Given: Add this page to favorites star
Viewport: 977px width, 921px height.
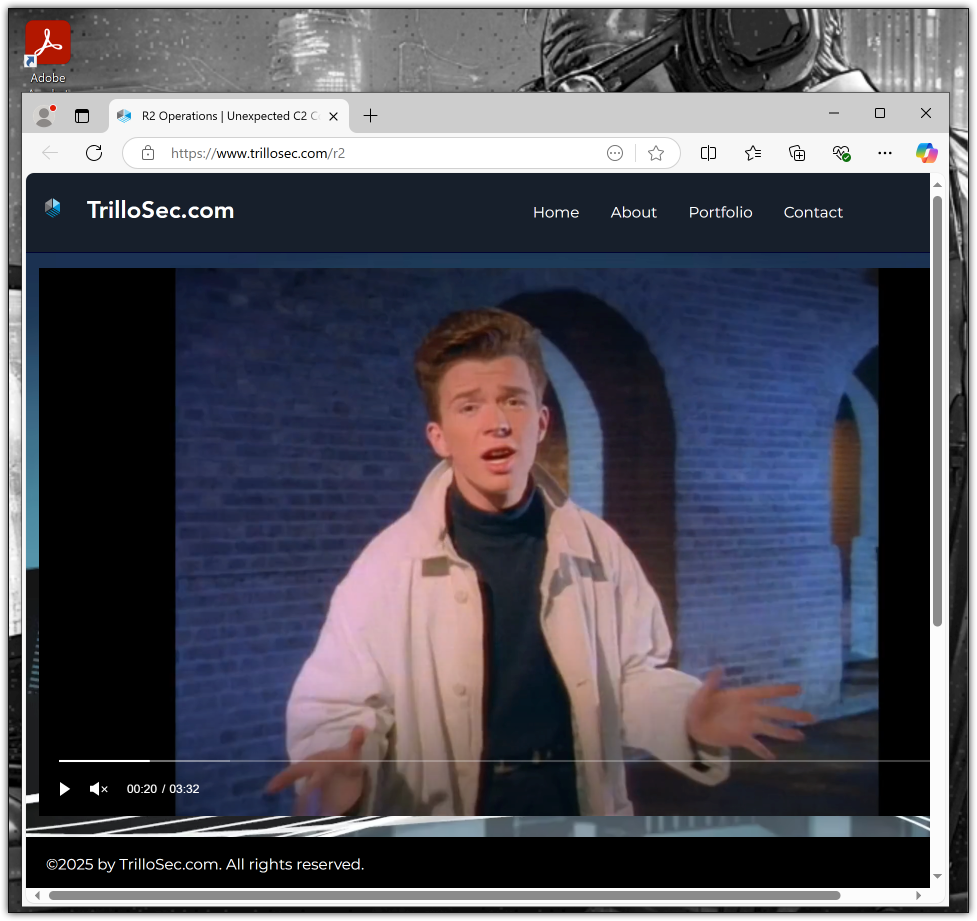Looking at the screenshot, I should [x=655, y=153].
